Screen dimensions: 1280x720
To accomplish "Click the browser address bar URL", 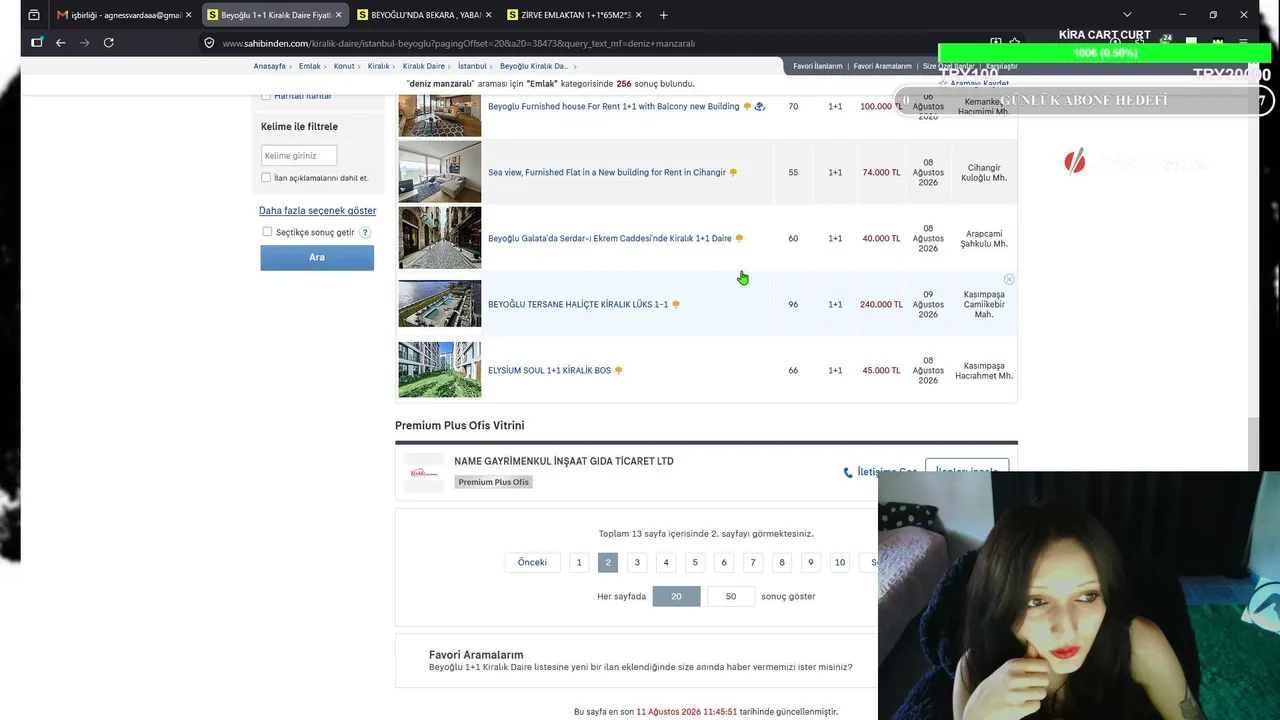I will 459,43.
